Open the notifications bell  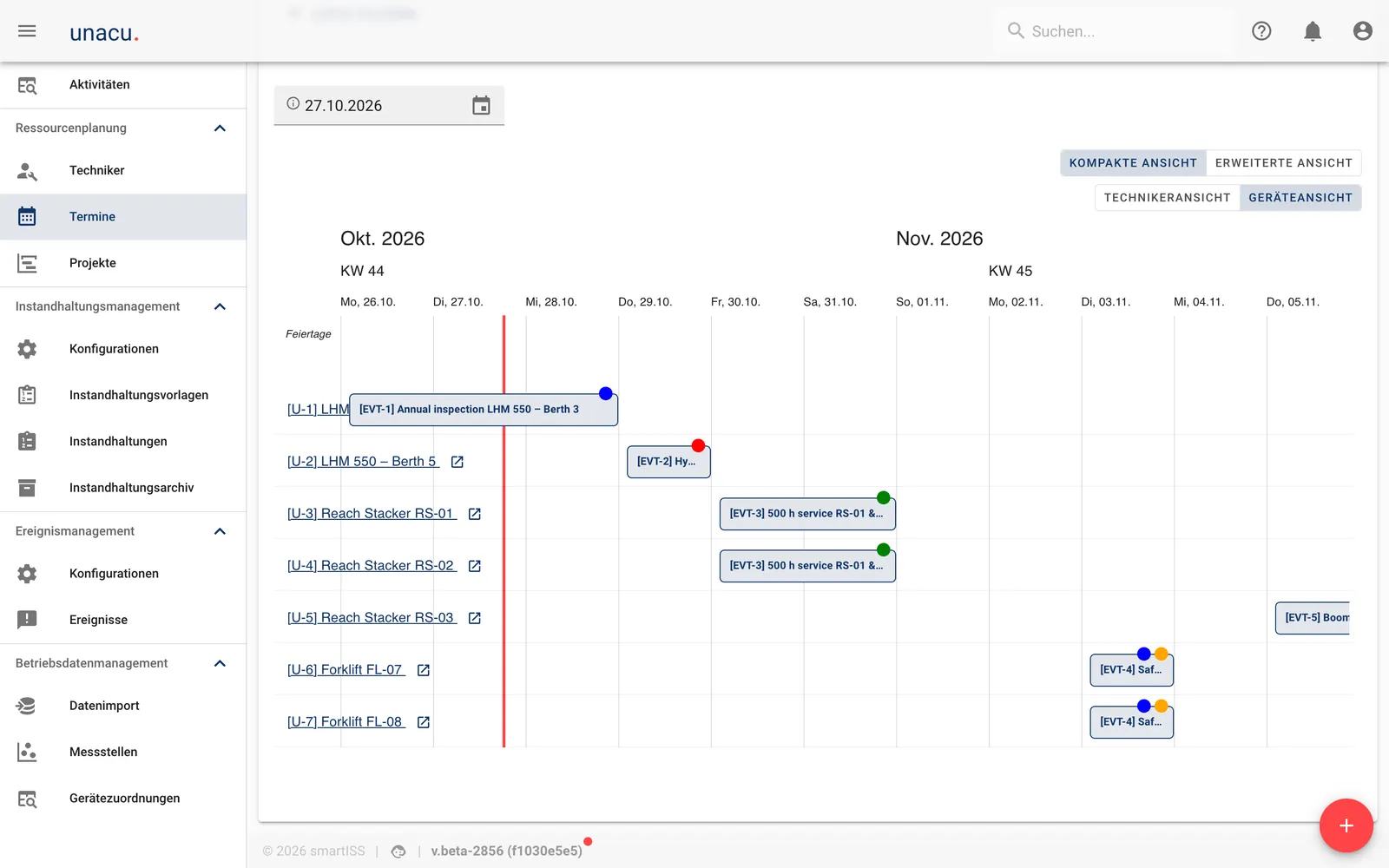[1313, 31]
